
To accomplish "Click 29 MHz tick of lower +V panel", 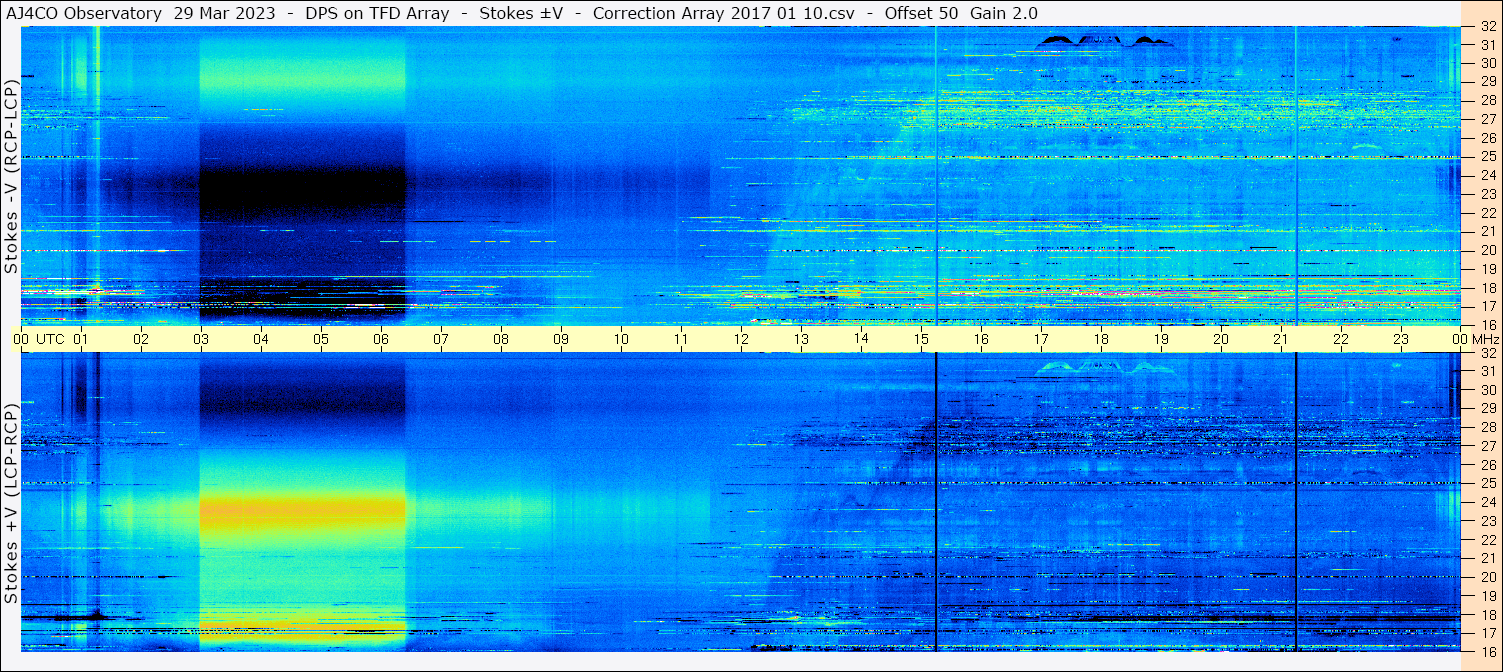I will coord(1487,408).
